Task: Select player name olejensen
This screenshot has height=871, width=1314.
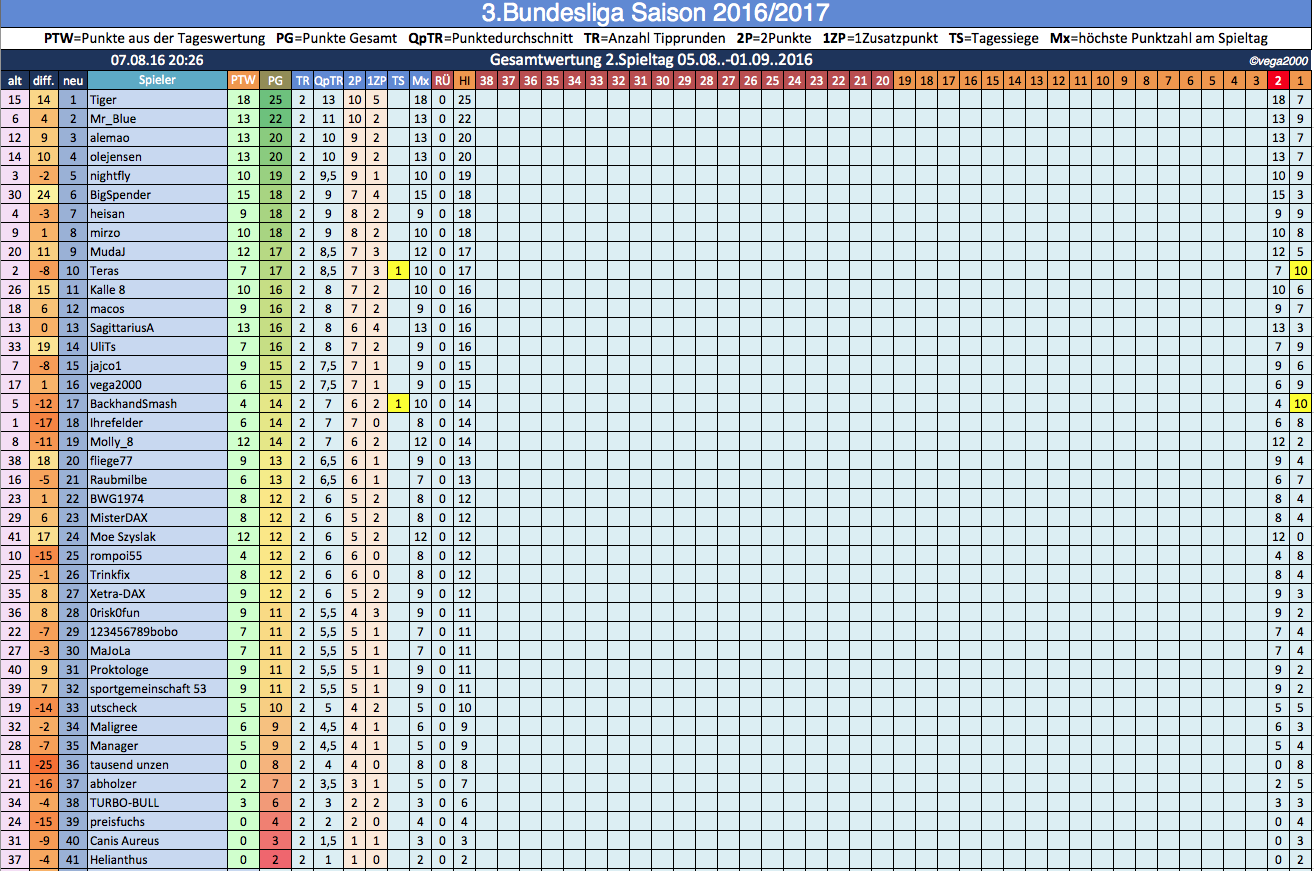Action: pyautogui.click(x=116, y=157)
